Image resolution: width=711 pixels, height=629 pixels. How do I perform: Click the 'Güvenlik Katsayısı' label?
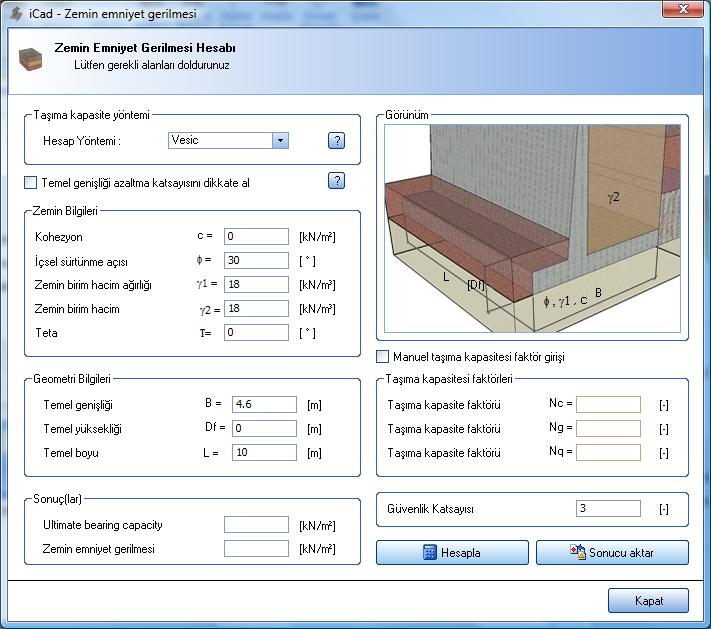(x=430, y=509)
